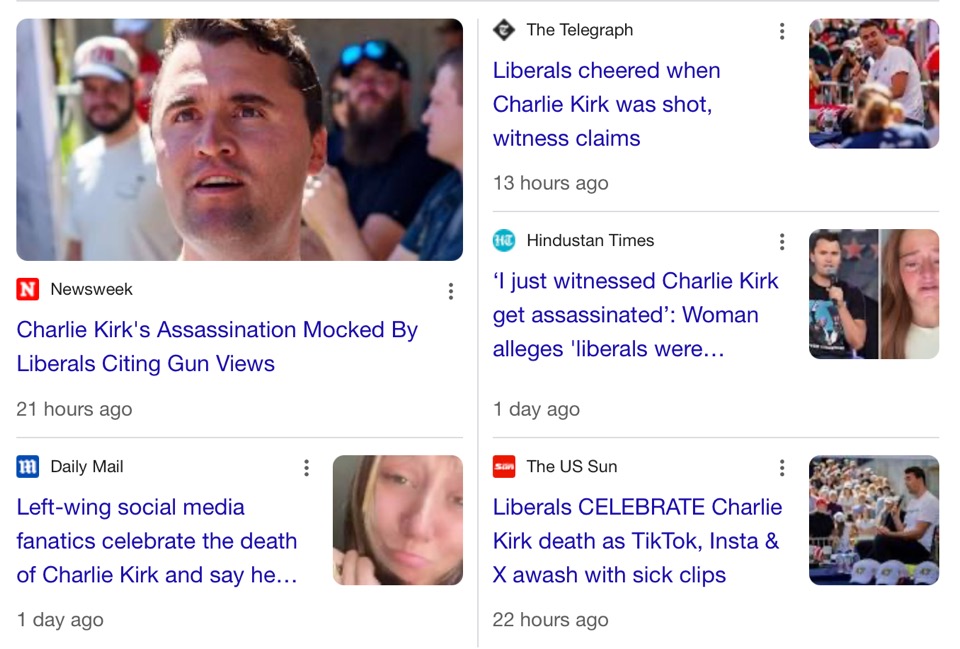Click The US Sun article thumbnail
The width and height of the screenshot is (960, 649).
[x=874, y=520]
